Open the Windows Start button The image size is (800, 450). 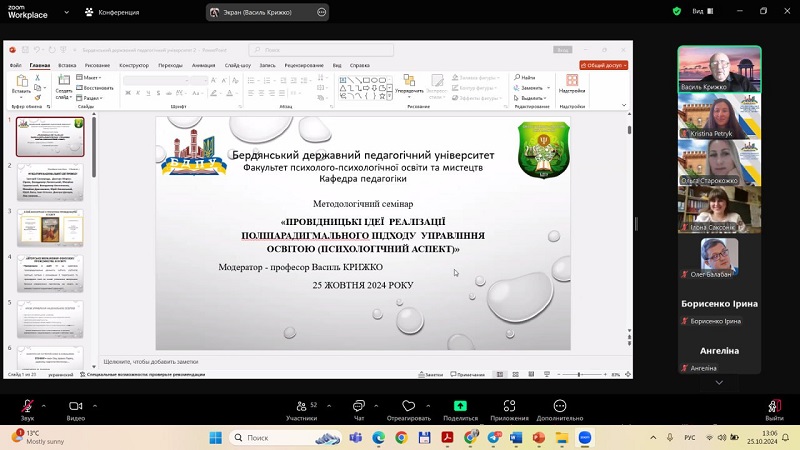tap(216, 438)
